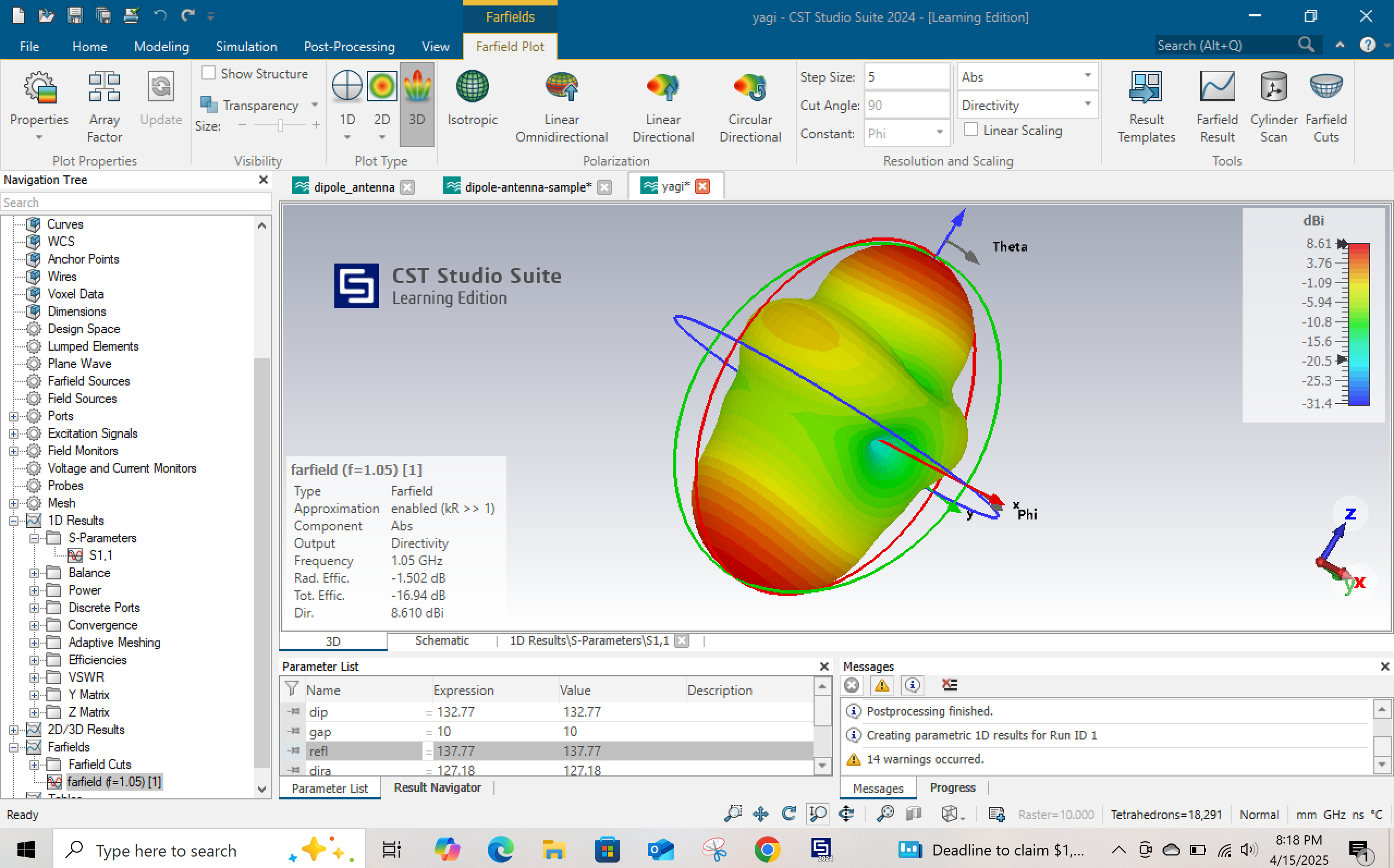Toggle warning messages in Messages panel
This screenshot has height=868, width=1394.
882,685
